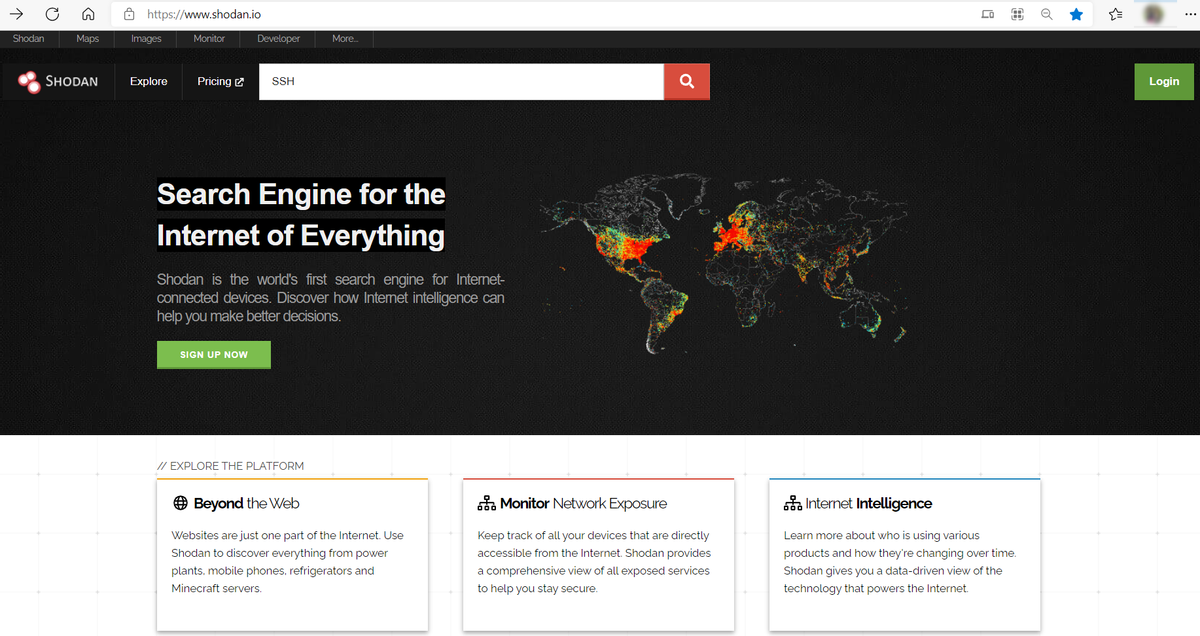Click the zoom magnifier icon in the toolbar
This screenshot has width=1200, height=636.
click(1046, 15)
